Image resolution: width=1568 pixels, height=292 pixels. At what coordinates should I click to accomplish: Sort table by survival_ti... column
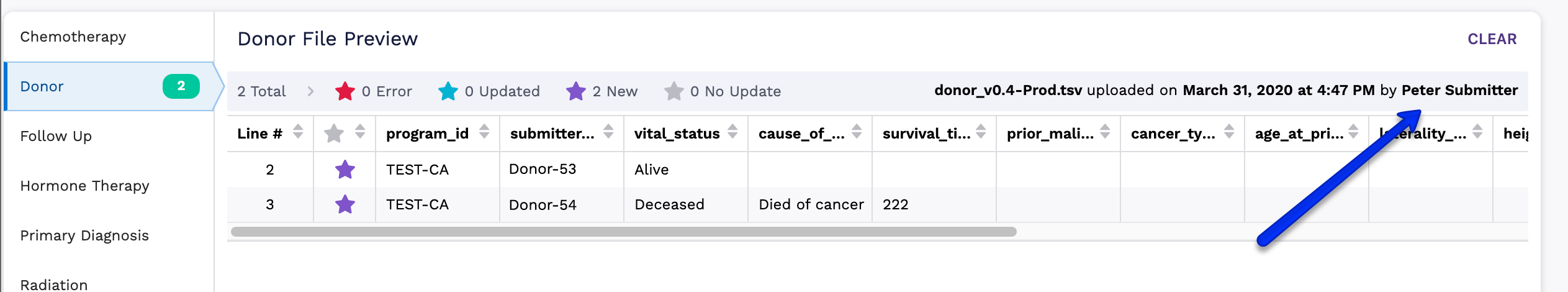(981, 132)
